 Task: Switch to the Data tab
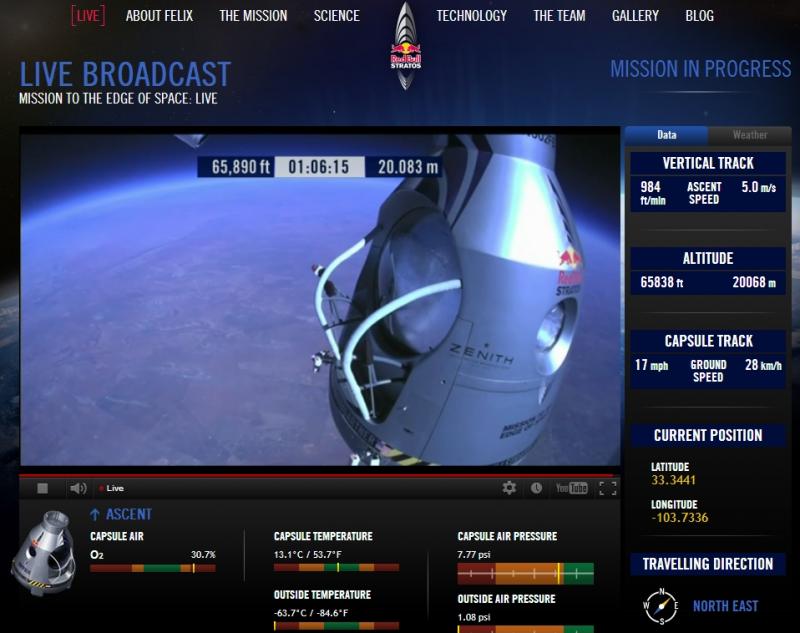(x=666, y=135)
